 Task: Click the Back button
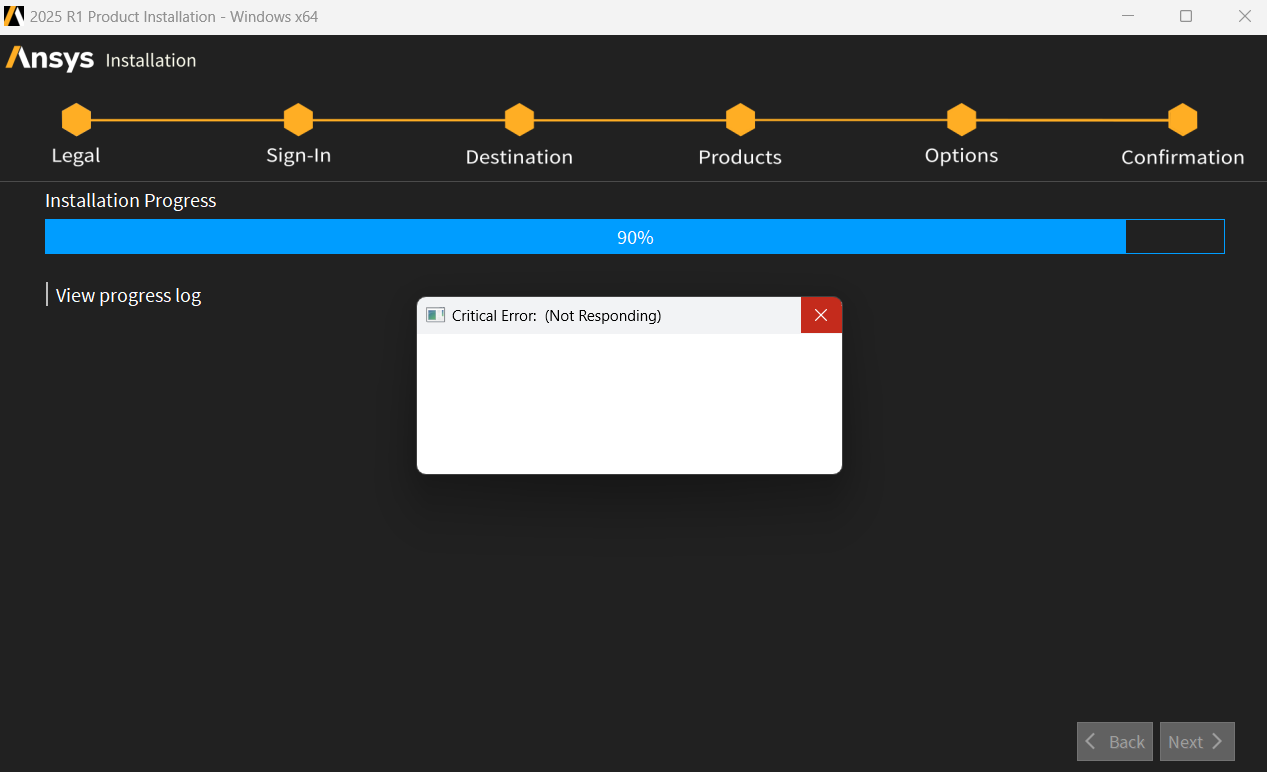(x=1115, y=741)
